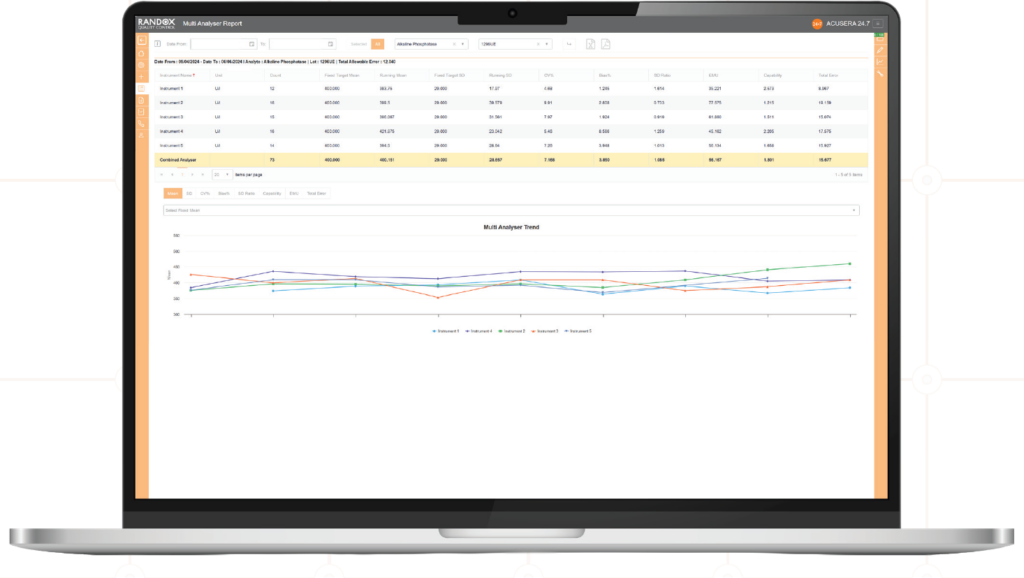Switch to the SD Ratio chart tab
Viewport: 1024px width, 578px height.
click(246, 193)
